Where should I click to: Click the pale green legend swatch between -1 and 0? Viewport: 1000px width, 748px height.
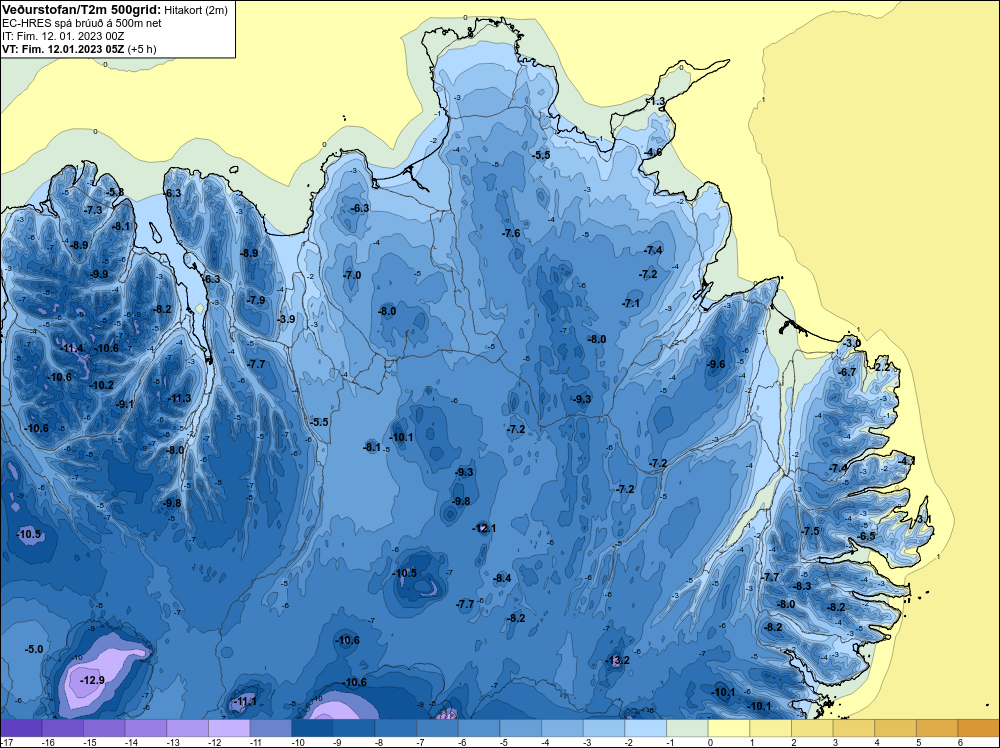688,728
